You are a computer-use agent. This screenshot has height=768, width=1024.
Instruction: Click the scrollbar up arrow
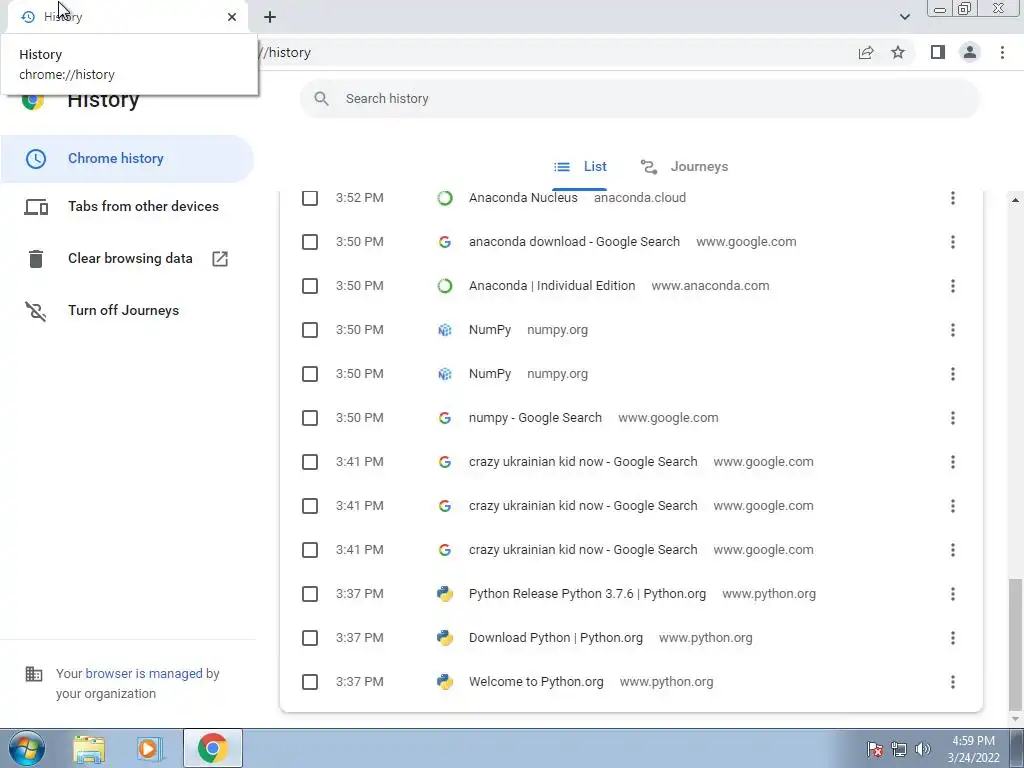[x=1015, y=200]
